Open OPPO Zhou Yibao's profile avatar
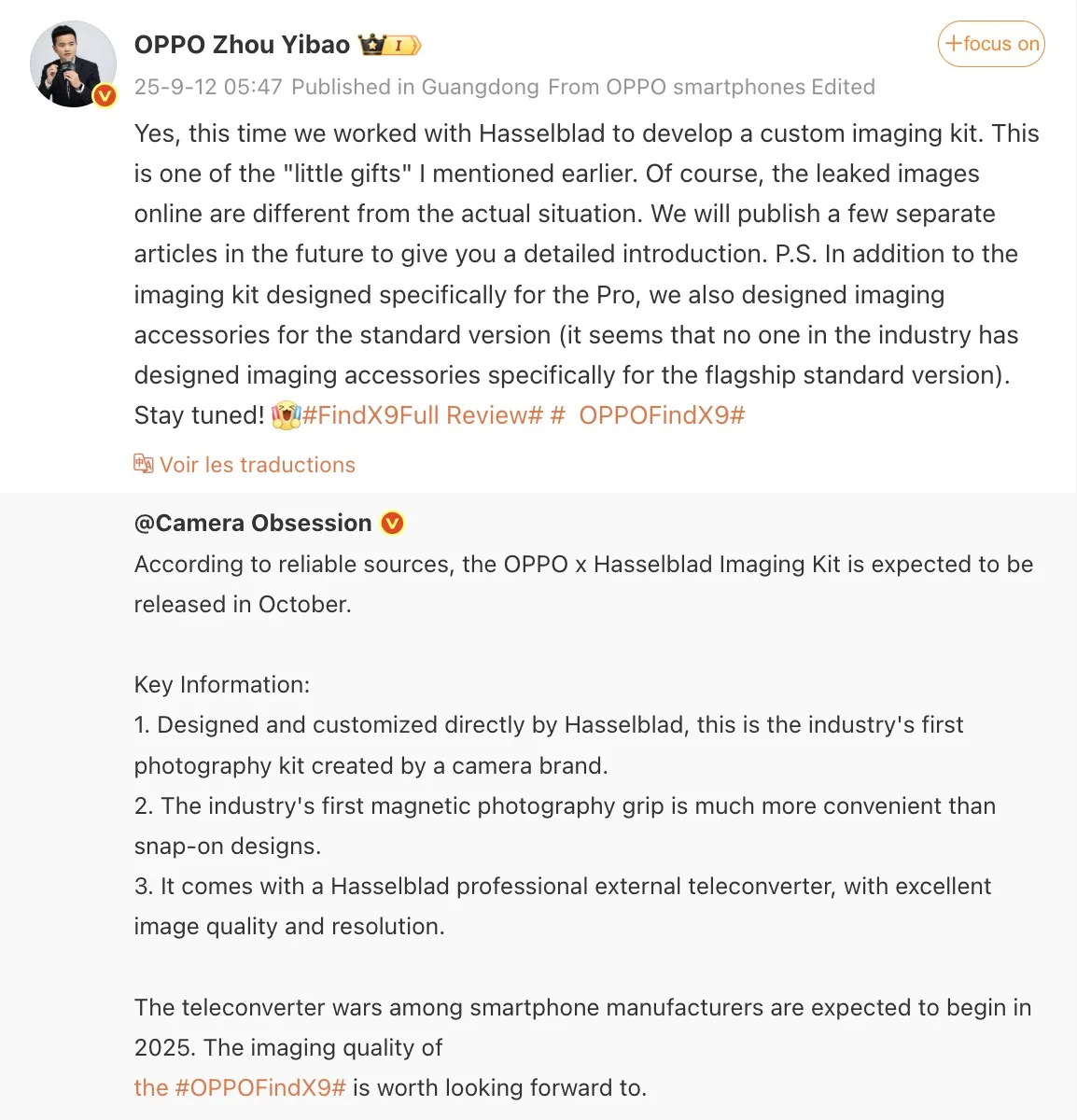The width and height of the screenshot is (1077, 1120). pos(73,63)
